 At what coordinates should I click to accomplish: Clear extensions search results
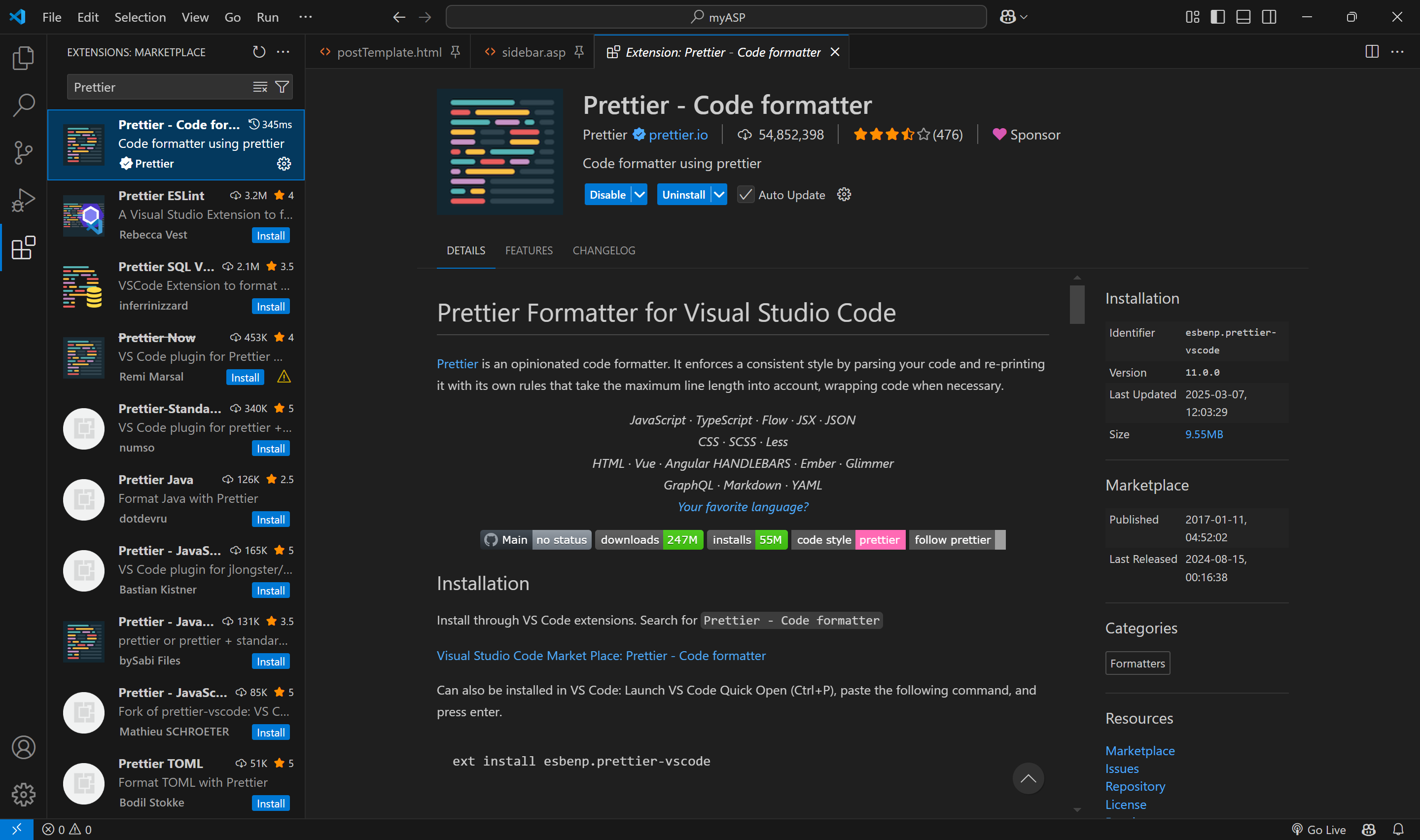(x=260, y=87)
